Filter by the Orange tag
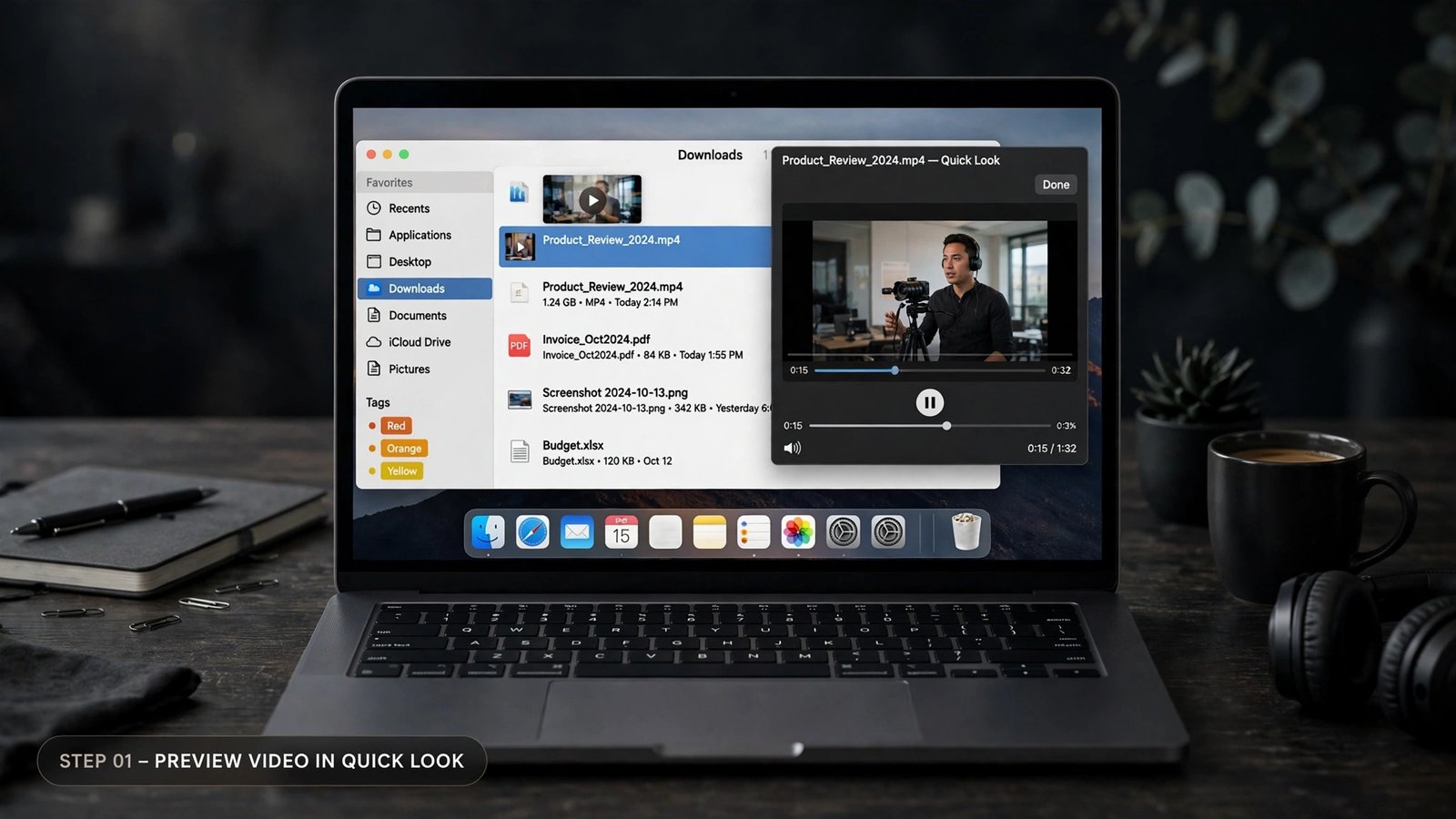 point(404,449)
